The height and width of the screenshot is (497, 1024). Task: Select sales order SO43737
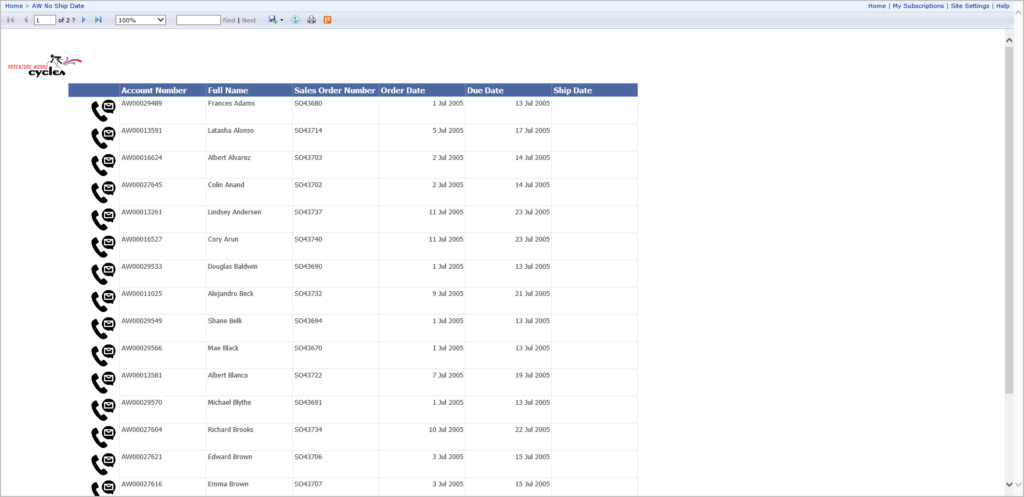click(308, 212)
